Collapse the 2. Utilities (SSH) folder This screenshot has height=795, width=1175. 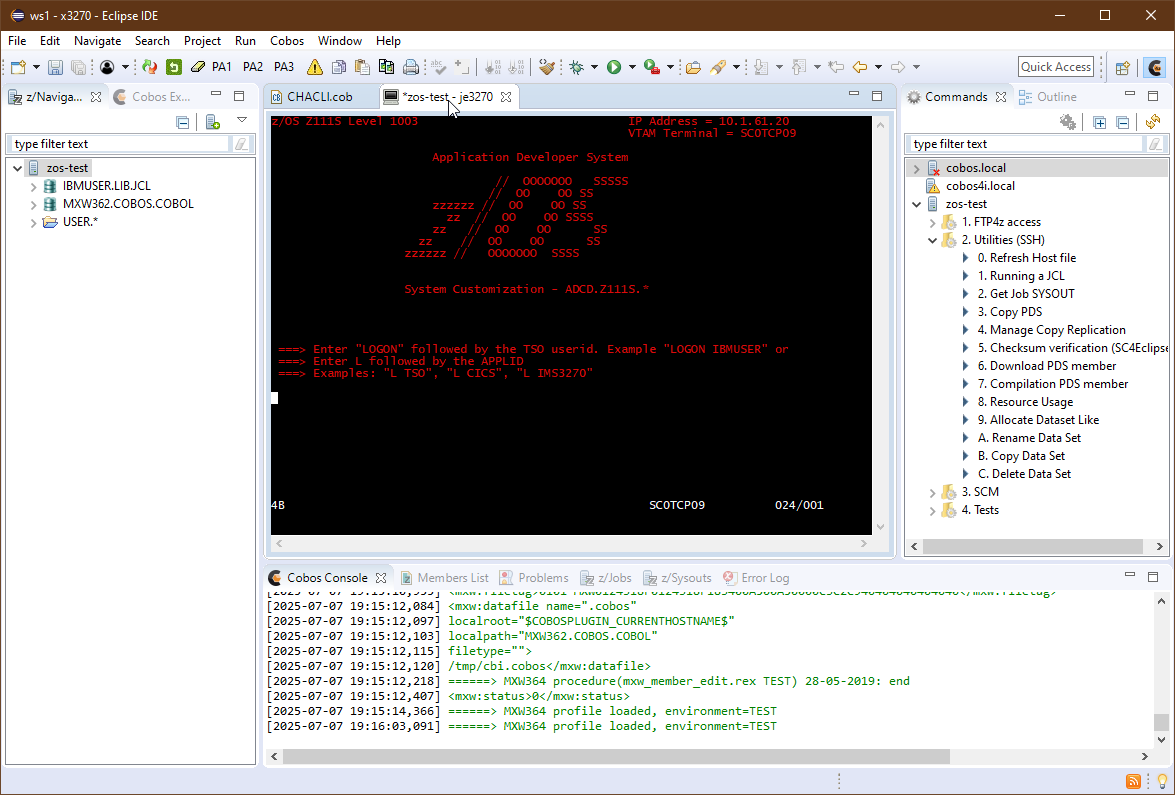pyautogui.click(x=932, y=241)
